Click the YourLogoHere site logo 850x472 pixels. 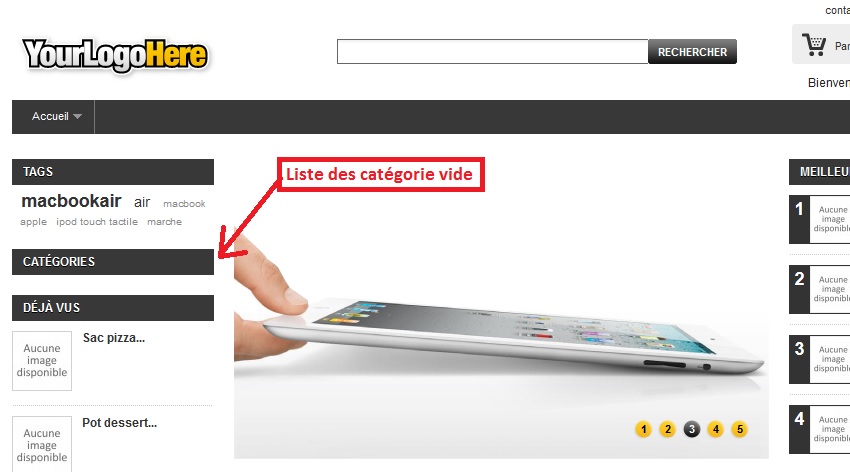[x=114, y=55]
